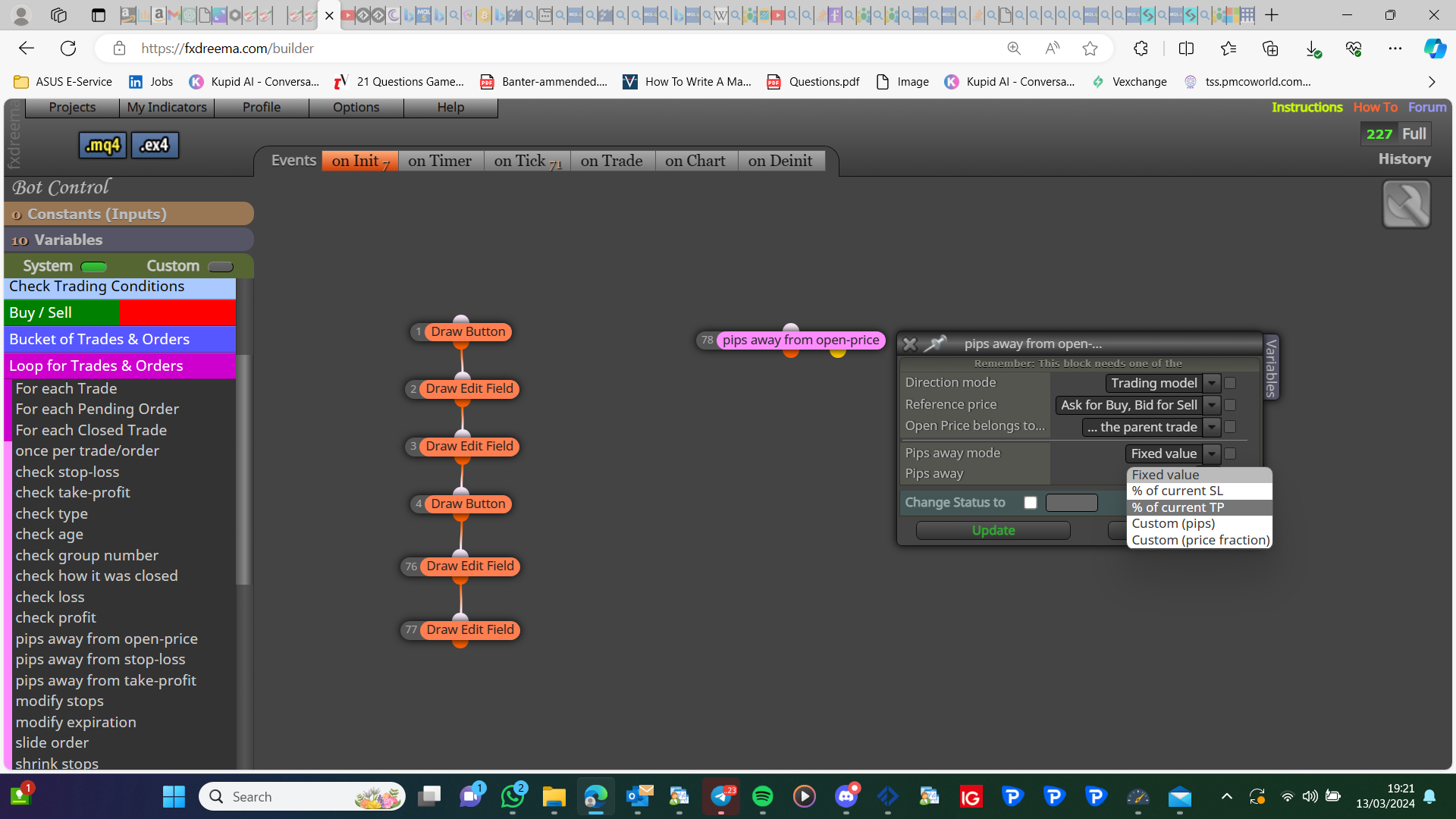Click the green Update button
The image size is (1456, 819).
coord(993,531)
